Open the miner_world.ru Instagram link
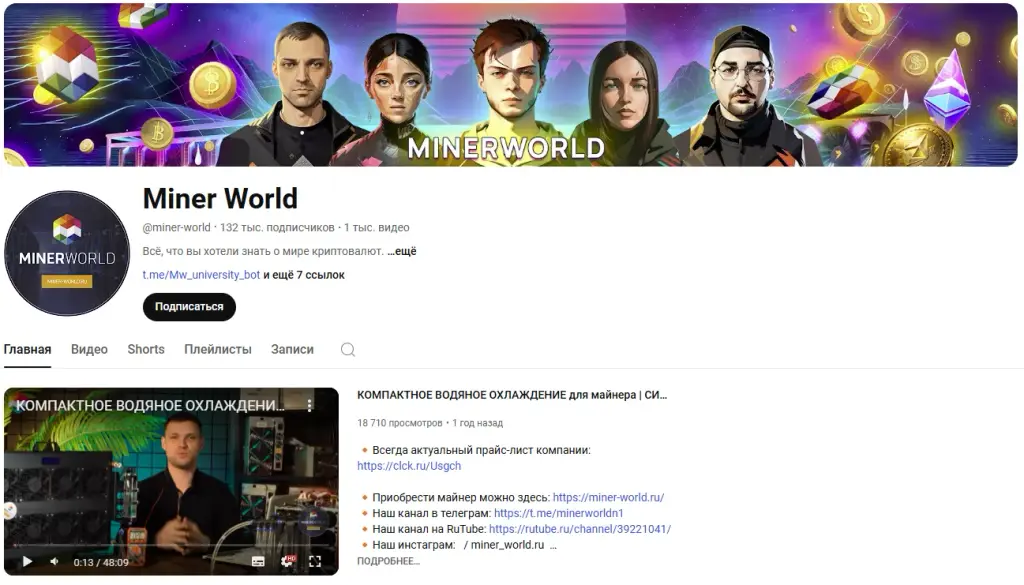This screenshot has height=585, width=1024. (x=507, y=545)
